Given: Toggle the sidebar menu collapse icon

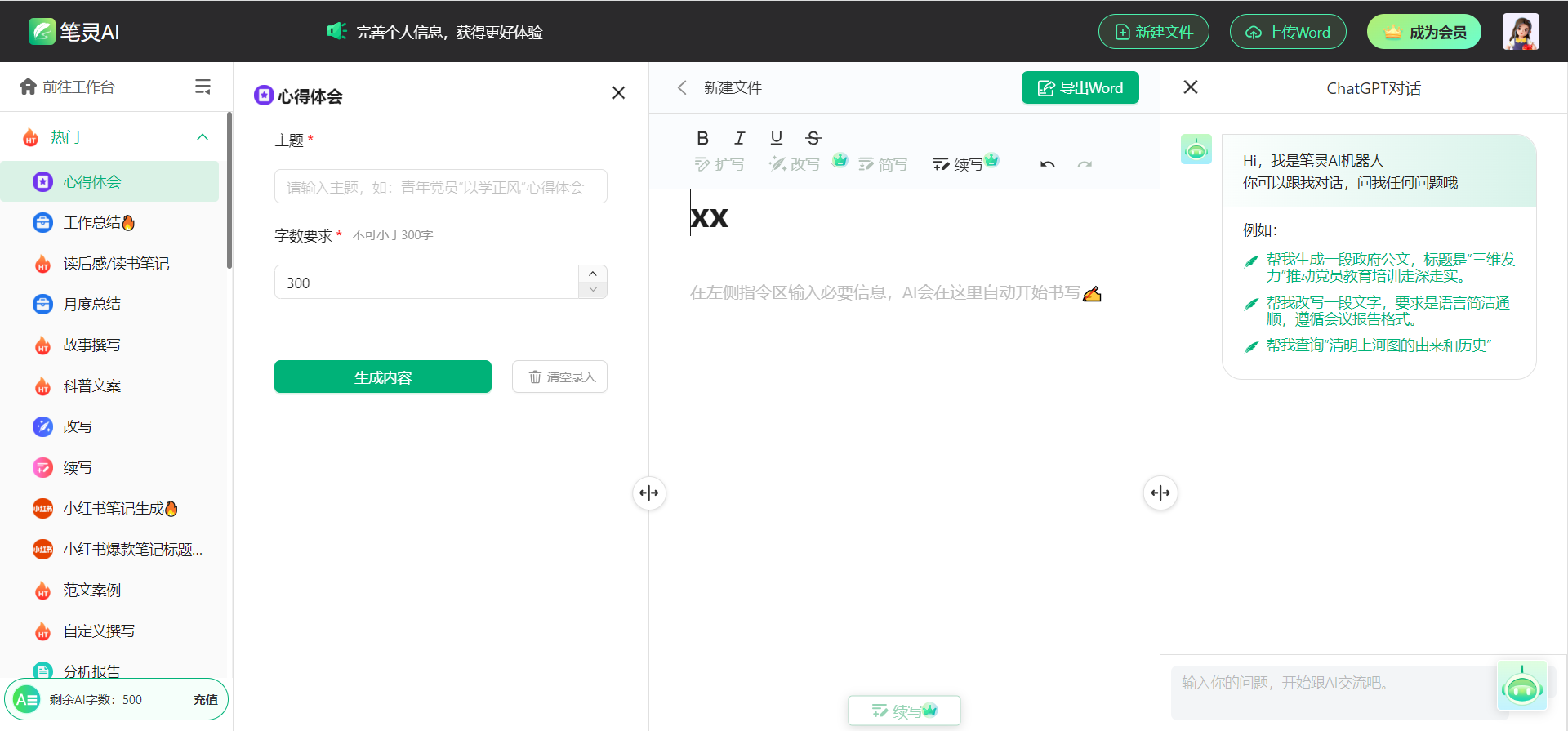Looking at the screenshot, I should pos(203,87).
